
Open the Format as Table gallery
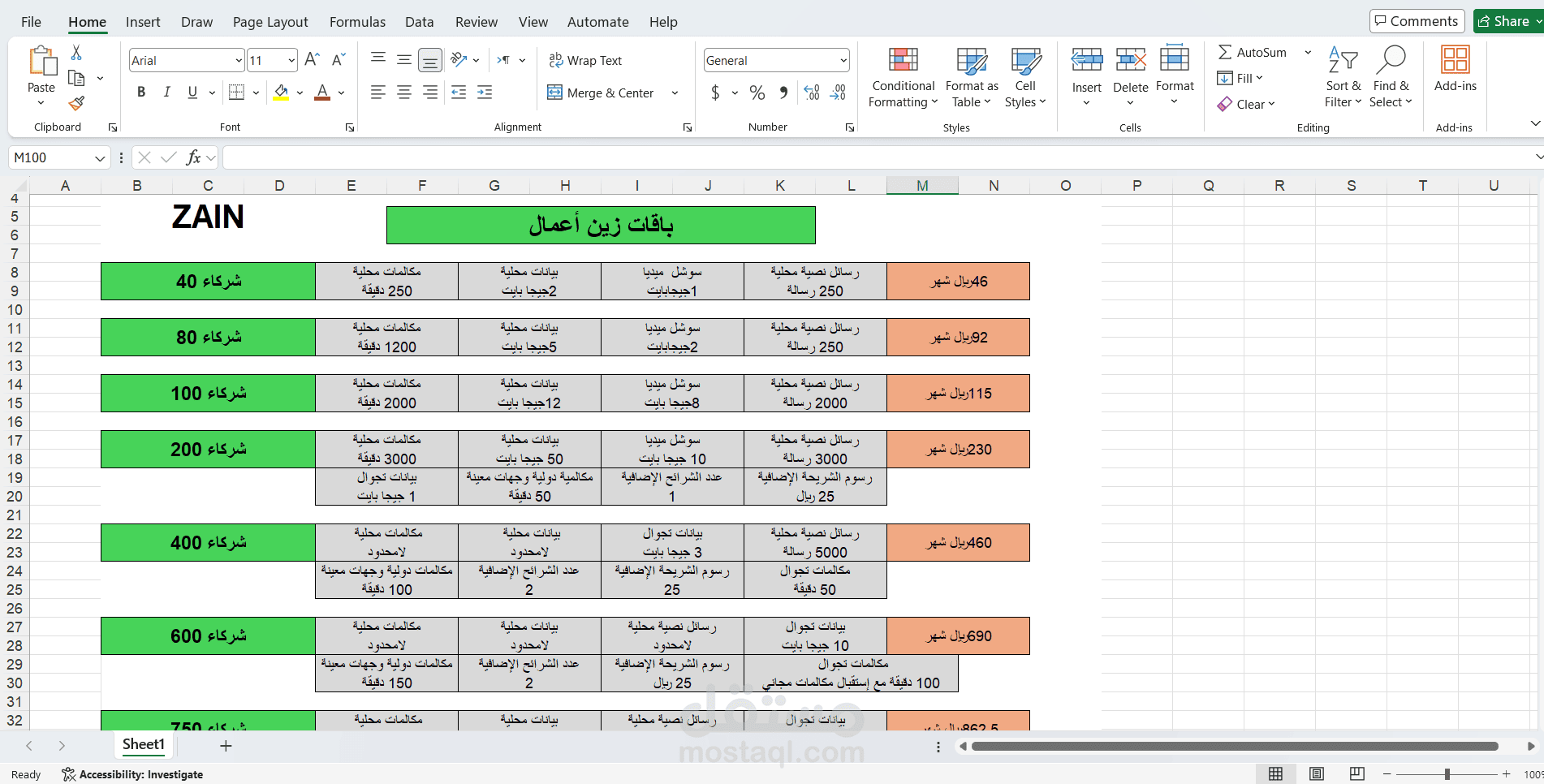click(972, 78)
